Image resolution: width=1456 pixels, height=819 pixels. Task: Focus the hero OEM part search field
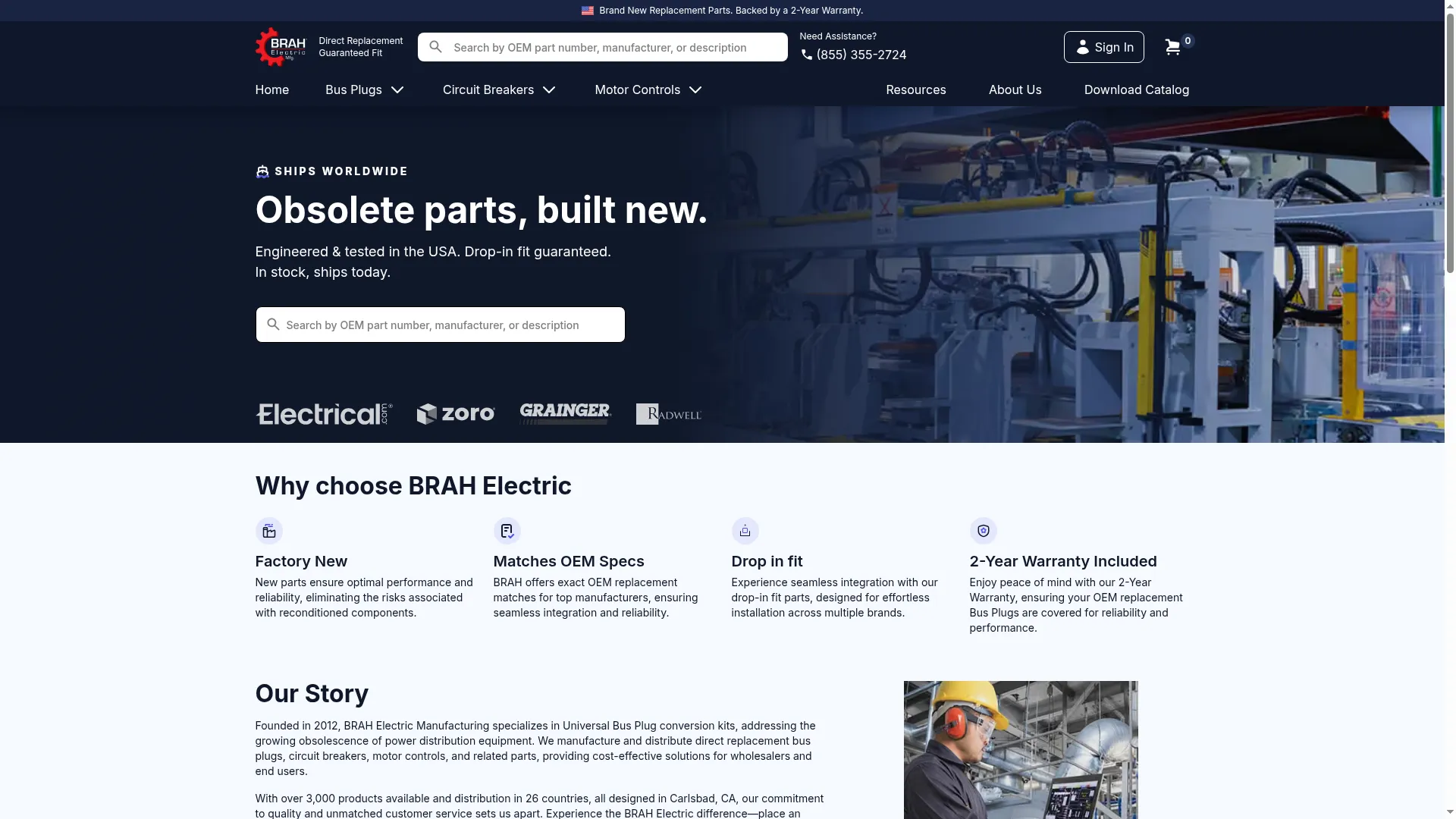click(441, 325)
